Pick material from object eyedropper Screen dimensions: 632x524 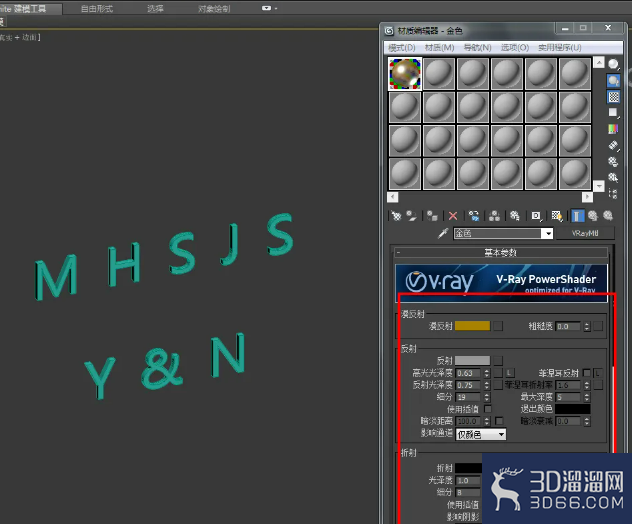pos(443,233)
